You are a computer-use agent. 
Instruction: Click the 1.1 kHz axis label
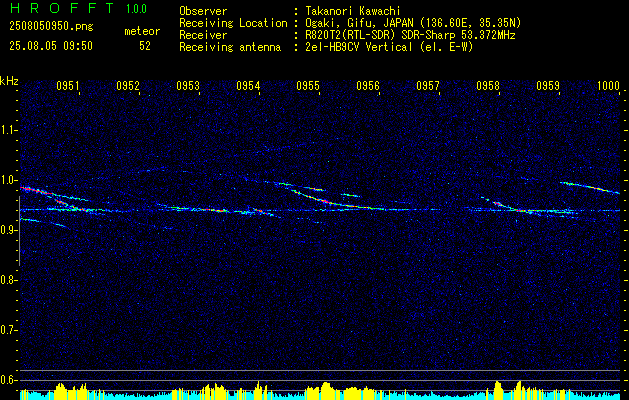tap(7, 130)
